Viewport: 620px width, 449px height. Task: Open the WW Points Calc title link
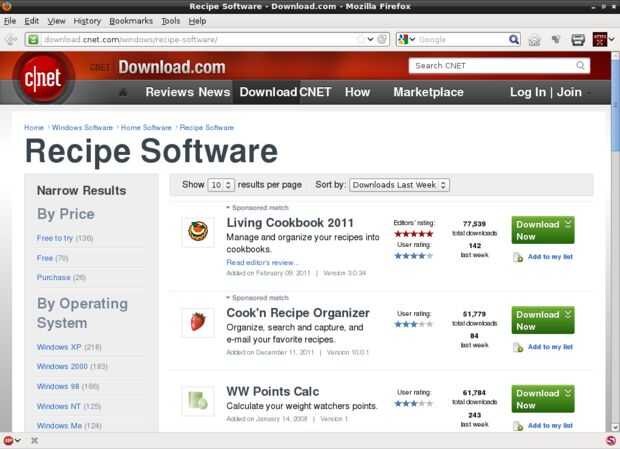(x=272, y=392)
